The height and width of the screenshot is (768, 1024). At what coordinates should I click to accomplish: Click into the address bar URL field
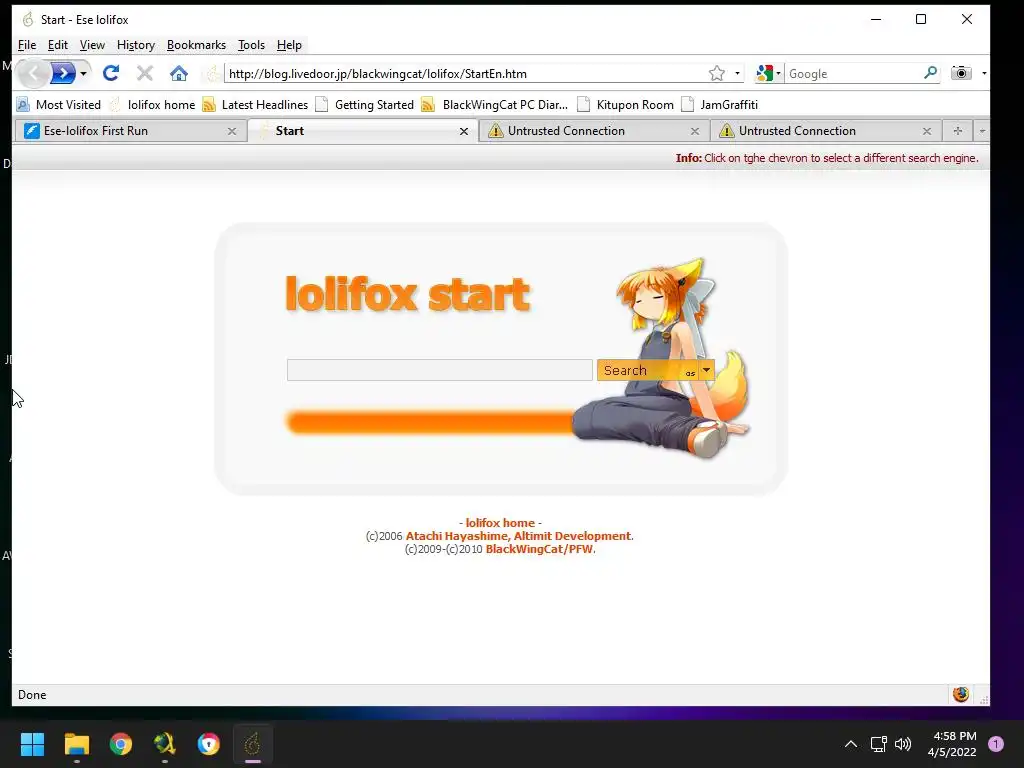465,74
